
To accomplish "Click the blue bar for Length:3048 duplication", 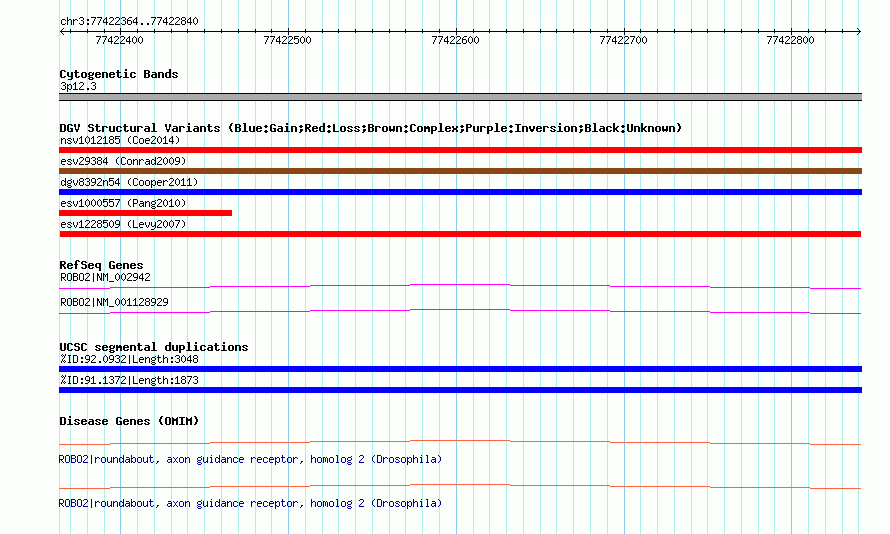I will [460, 369].
